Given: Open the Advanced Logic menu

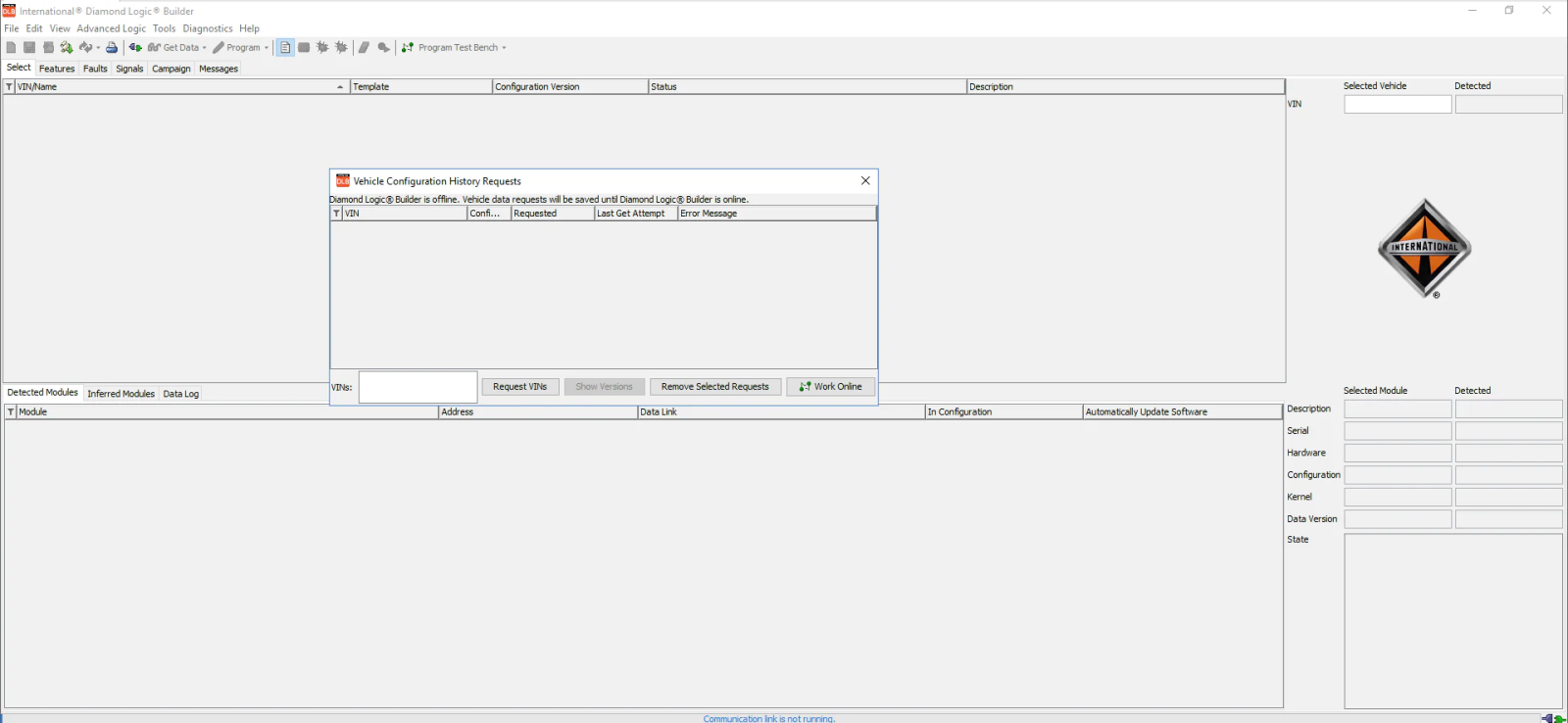Looking at the screenshot, I should (111, 28).
